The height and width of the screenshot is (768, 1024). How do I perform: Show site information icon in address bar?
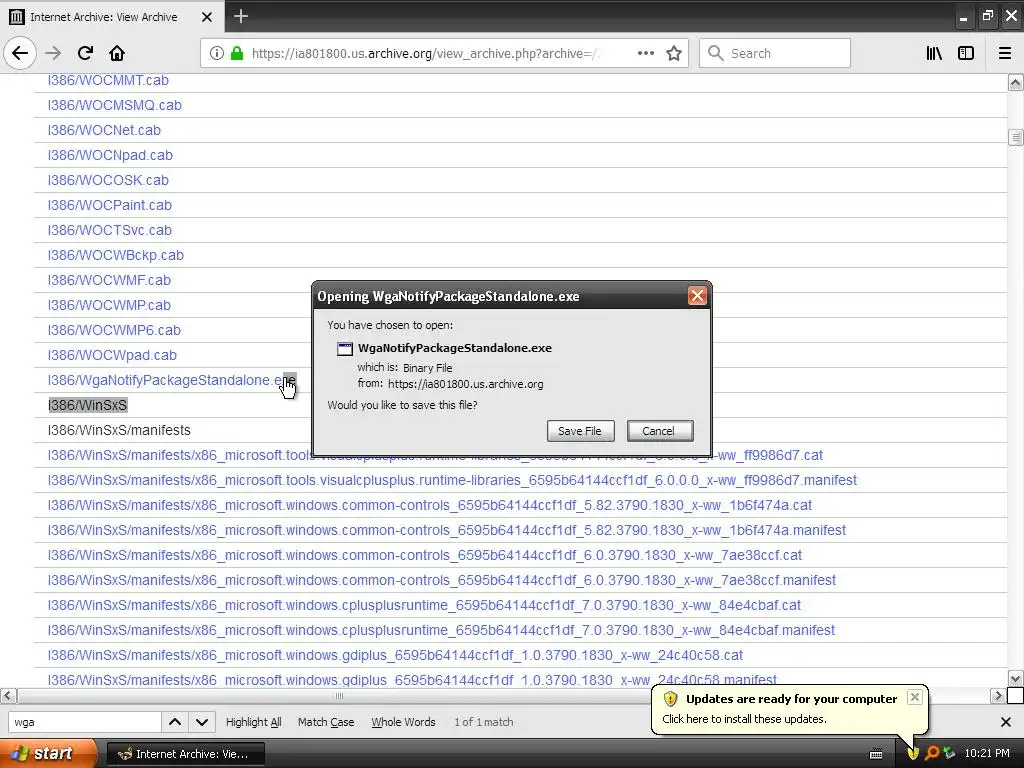216,53
